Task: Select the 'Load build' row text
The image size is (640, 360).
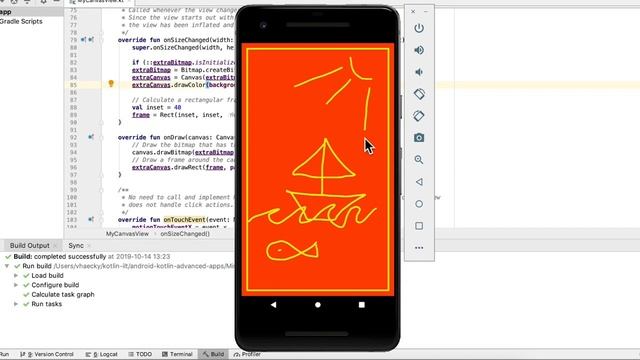Action: click(x=47, y=276)
